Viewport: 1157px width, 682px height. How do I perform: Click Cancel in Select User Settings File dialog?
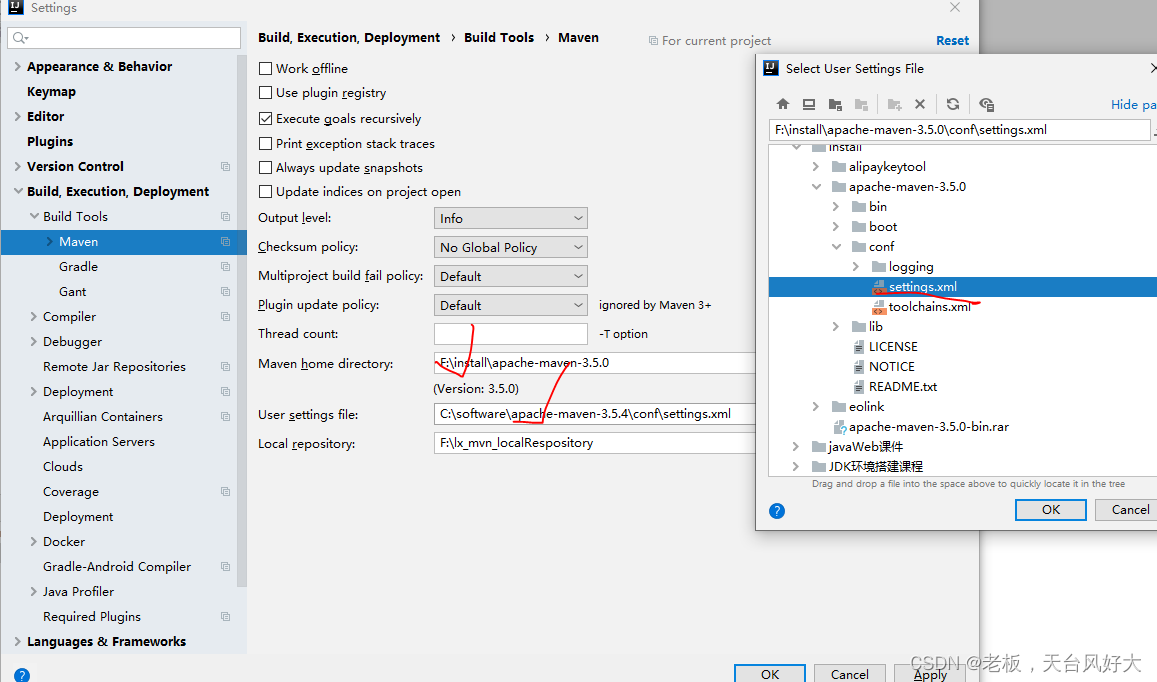pyautogui.click(x=1129, y=510)
